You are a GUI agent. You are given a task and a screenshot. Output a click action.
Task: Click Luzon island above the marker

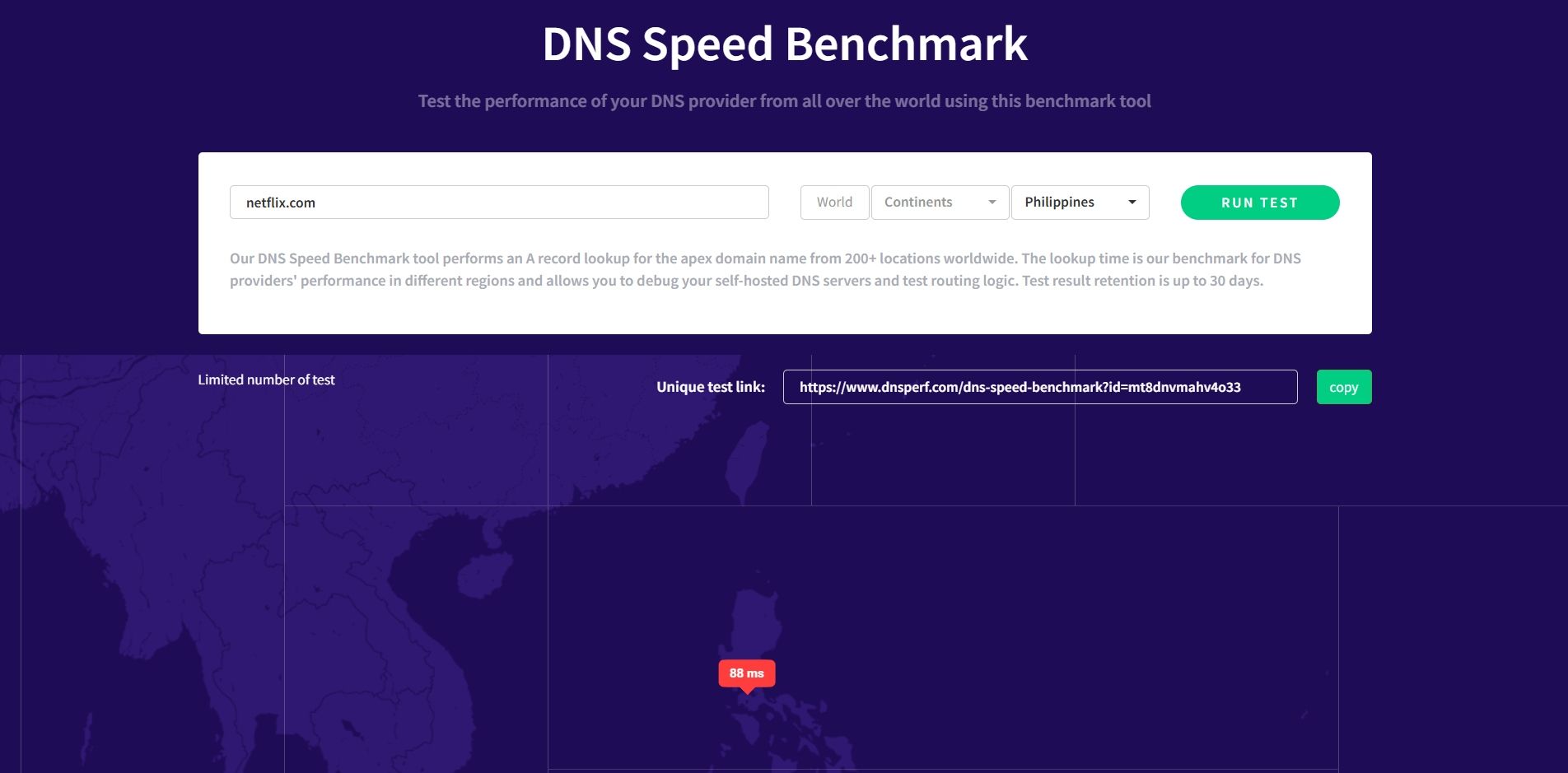758,627
